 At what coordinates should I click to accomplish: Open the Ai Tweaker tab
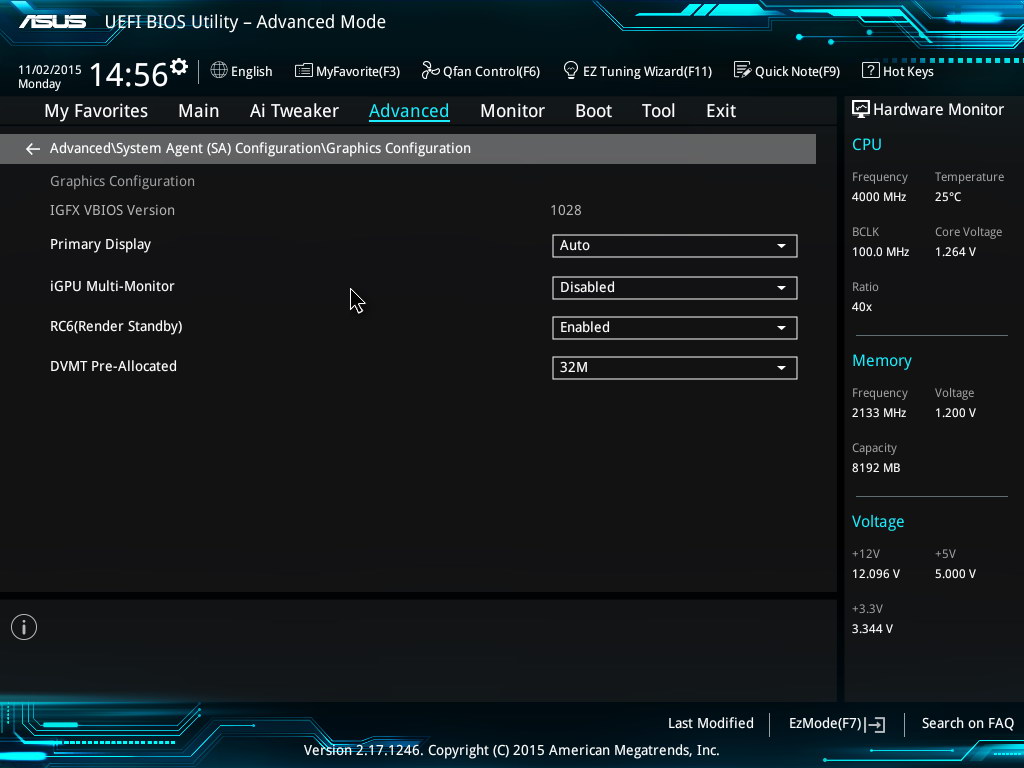coord(294,111)
